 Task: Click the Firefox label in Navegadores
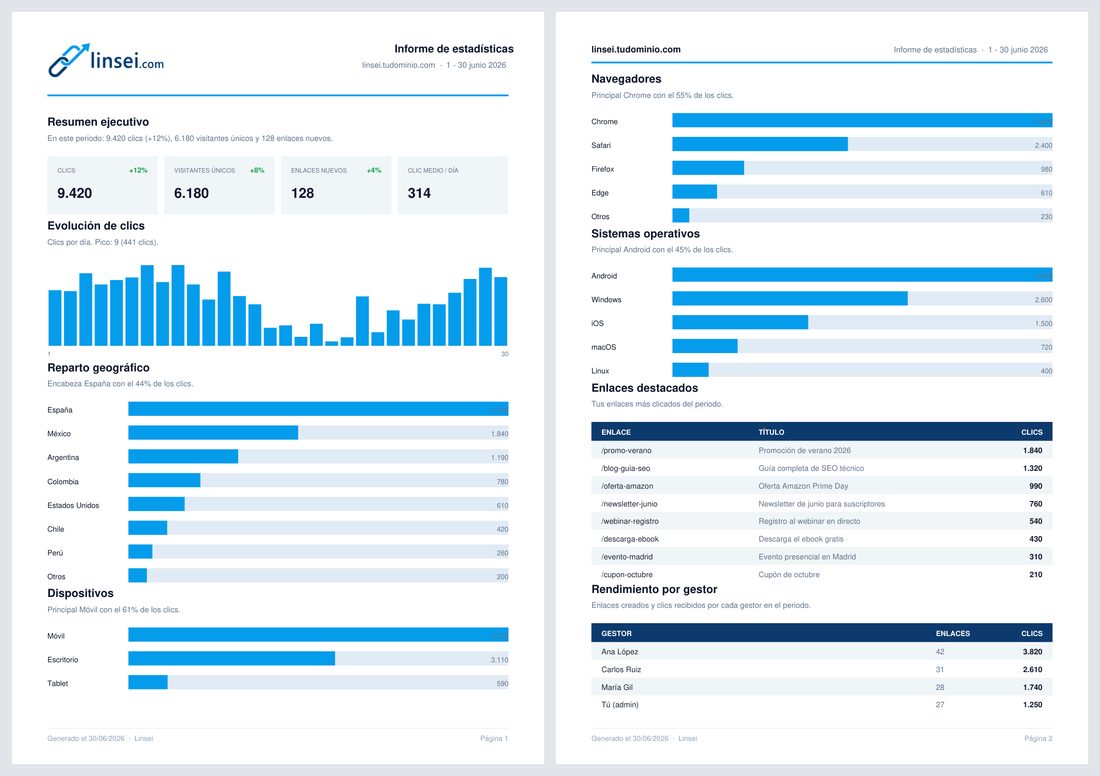point(603,169)
